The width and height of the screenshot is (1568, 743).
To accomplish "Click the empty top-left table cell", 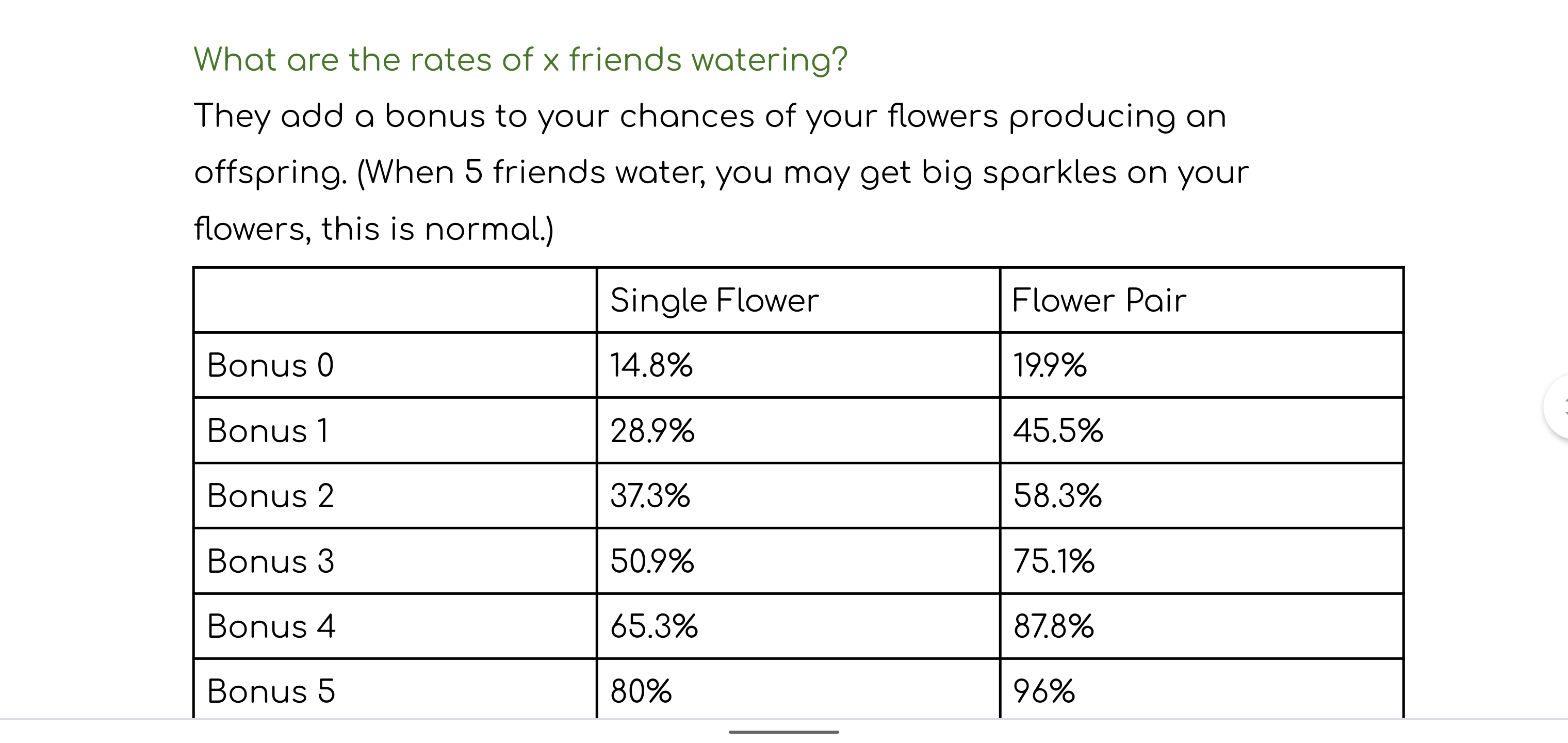I will point(395,300).
